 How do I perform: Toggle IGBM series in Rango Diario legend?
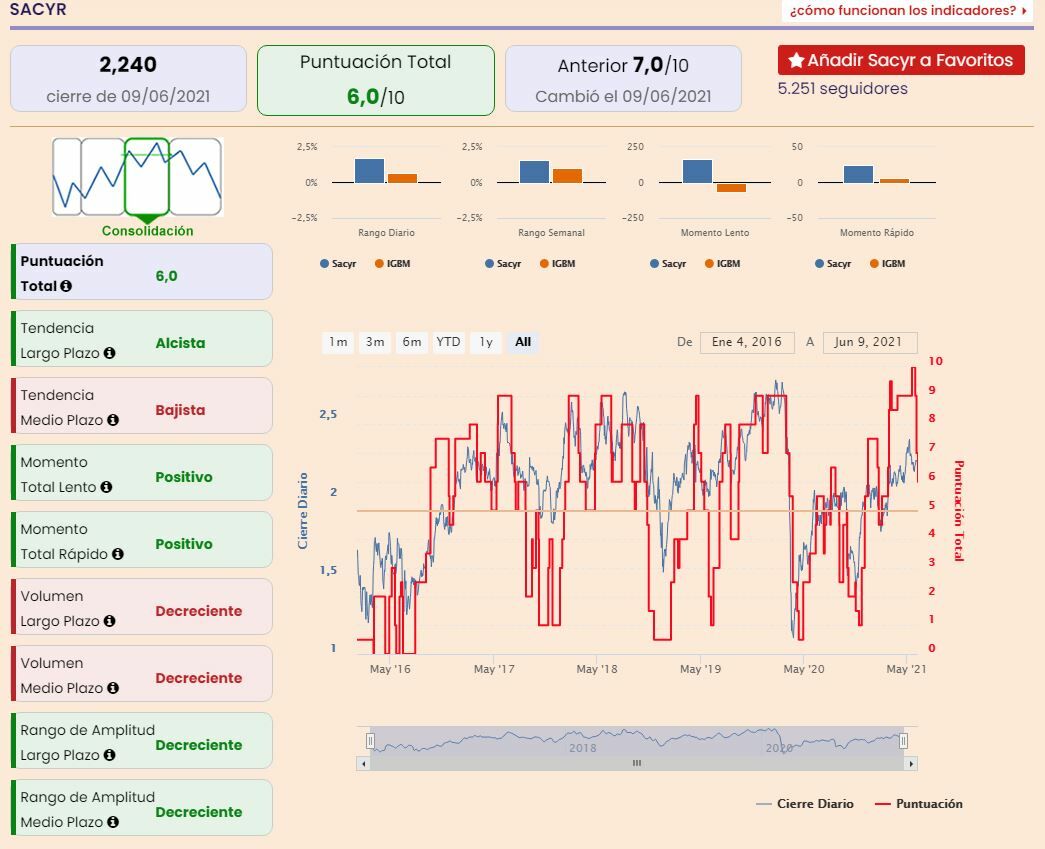393,264
